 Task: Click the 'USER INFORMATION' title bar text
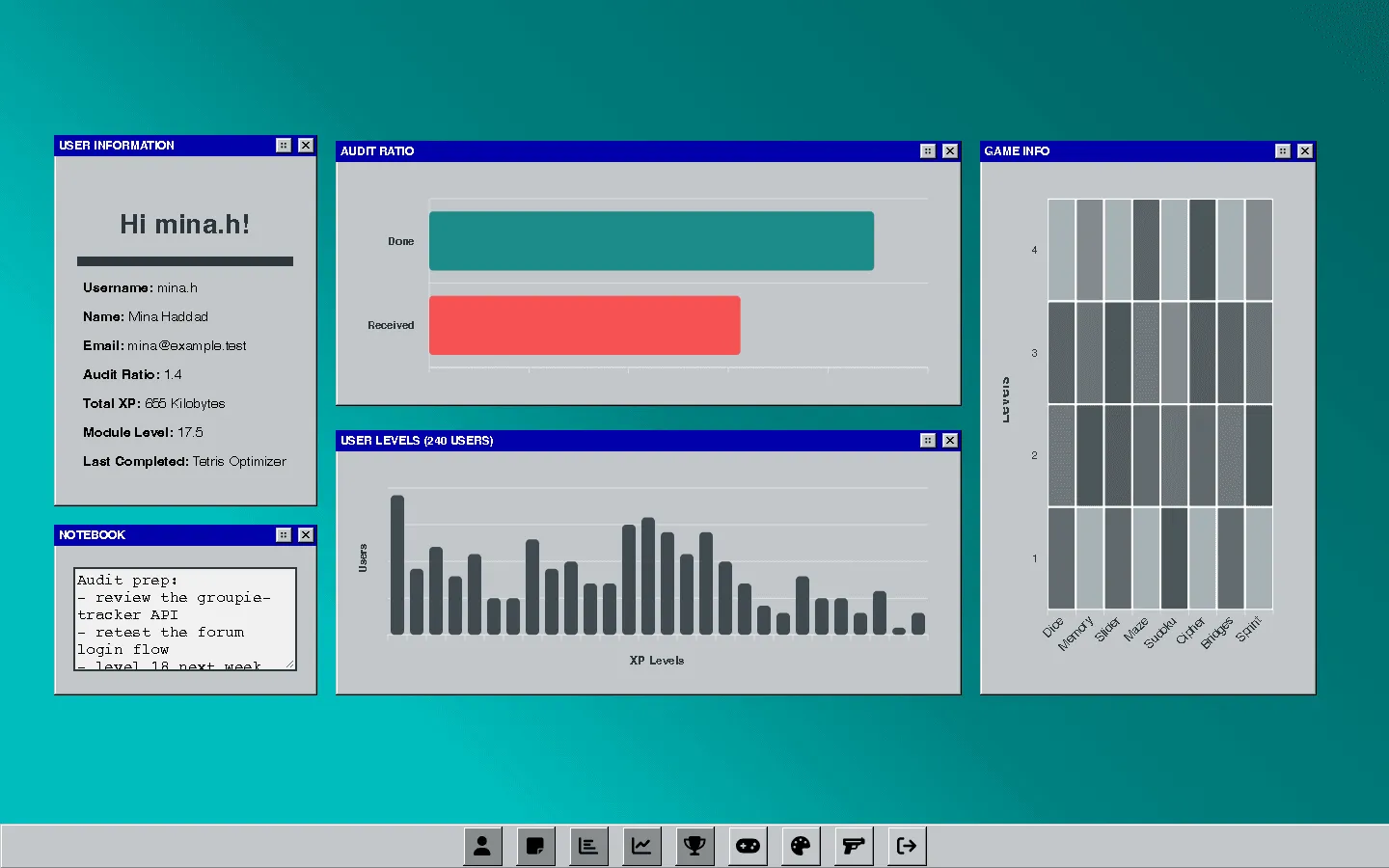(117, 146)
